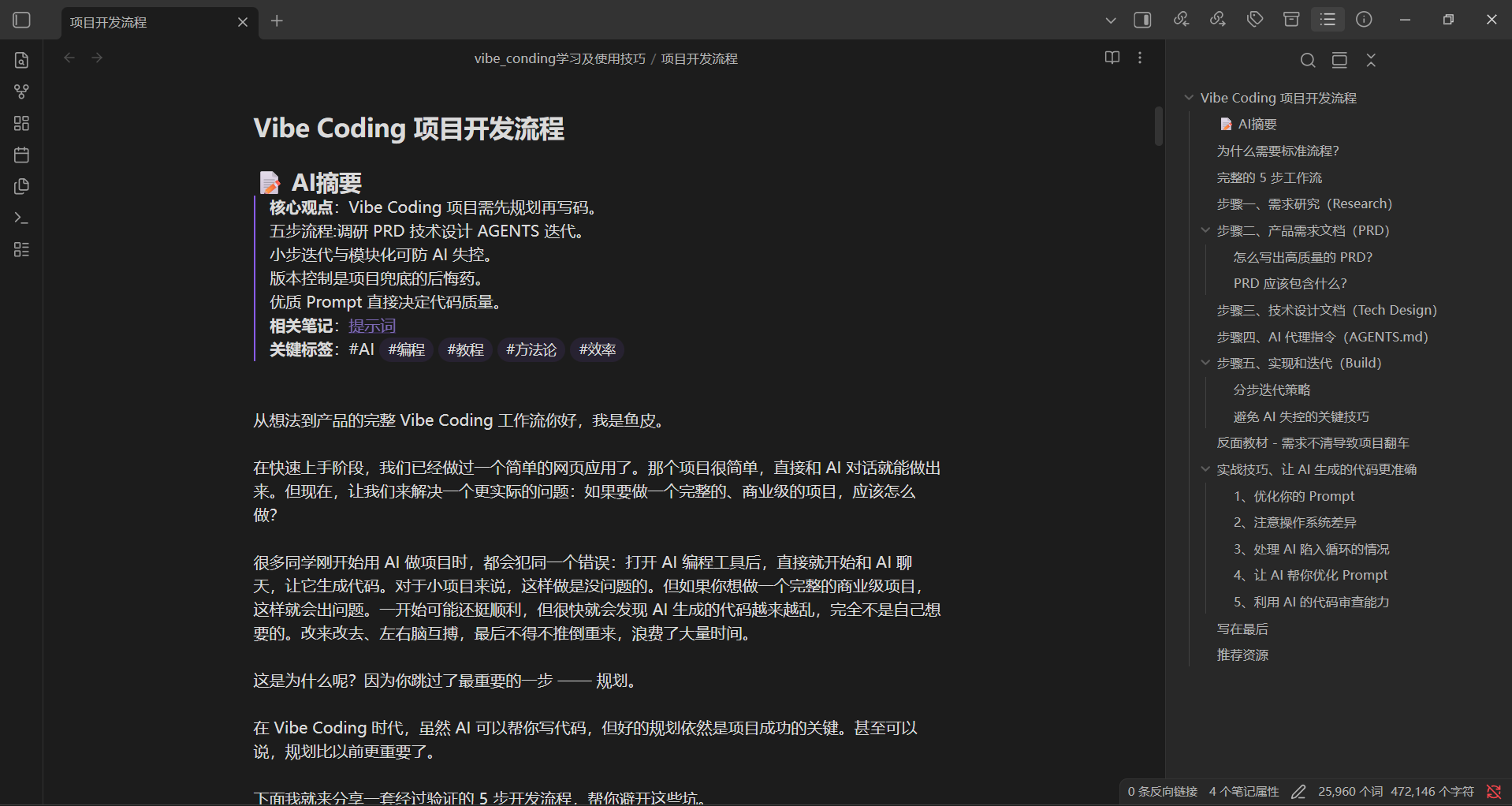Image resolution: width=1512 pixels, height=806 pixels.
Task: Jump to 1、优化你的 Prompt heading
Action: point(1294,496)
